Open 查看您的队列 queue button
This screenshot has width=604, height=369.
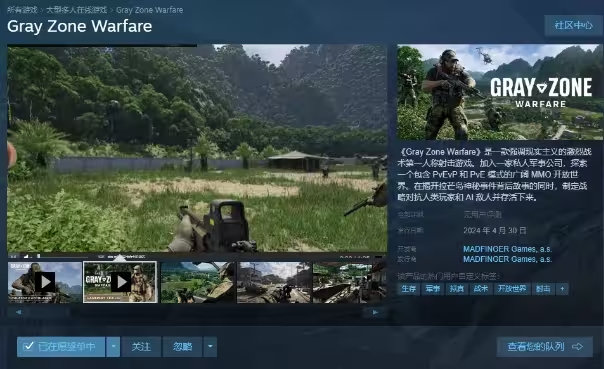(545, 347)
